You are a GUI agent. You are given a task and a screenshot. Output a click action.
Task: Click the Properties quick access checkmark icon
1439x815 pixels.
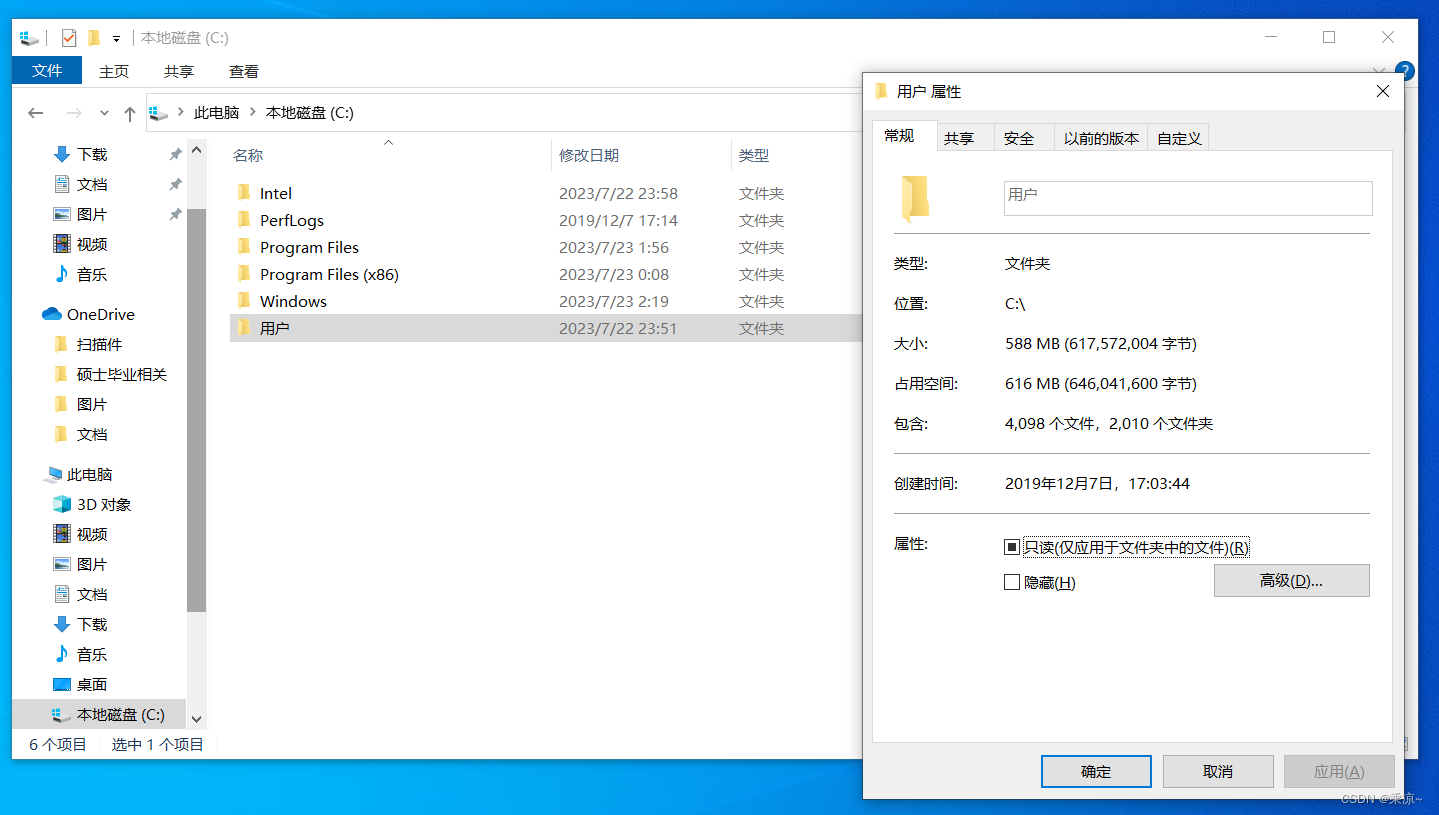69,38
